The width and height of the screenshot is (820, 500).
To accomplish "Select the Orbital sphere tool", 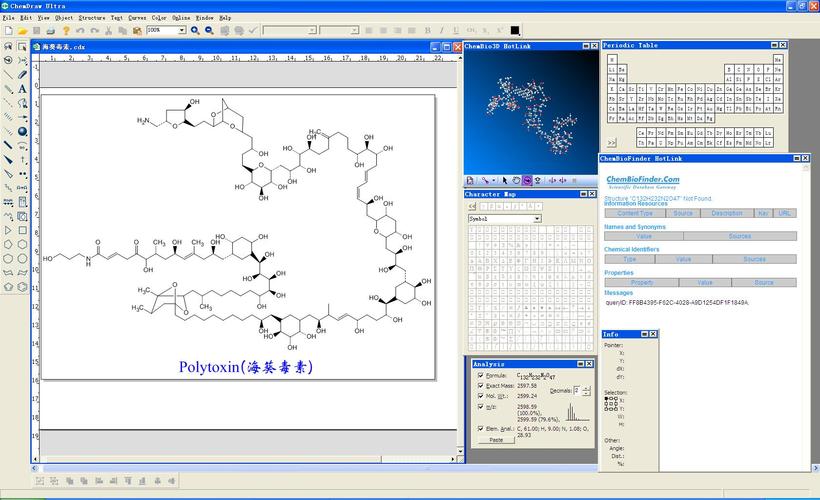I will (x=22, y=131).
